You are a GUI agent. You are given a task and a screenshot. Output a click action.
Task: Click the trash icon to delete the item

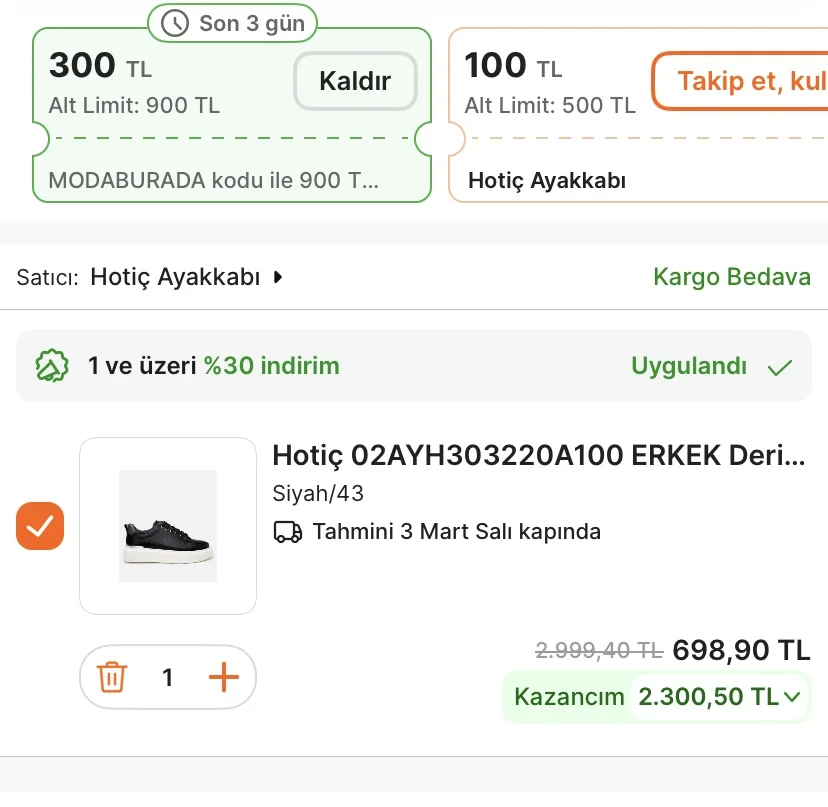click(112, 678)
